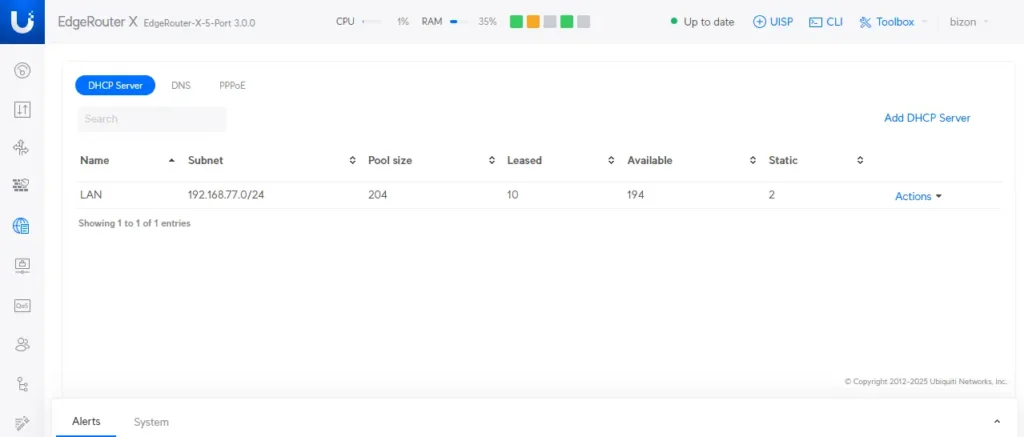Click Add DHCP Server link

click(x=927, y=118)
